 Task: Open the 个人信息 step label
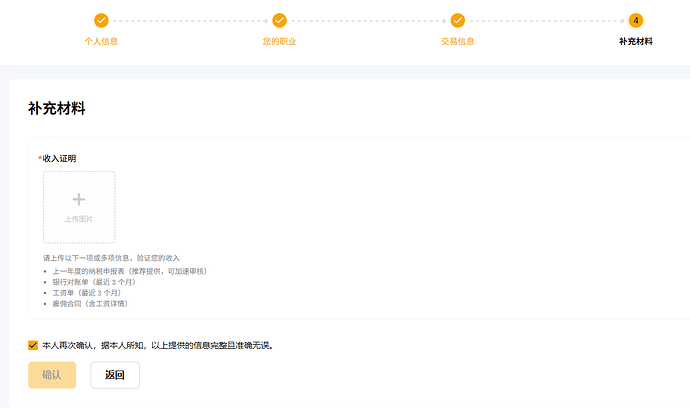[x=101, y=41]
